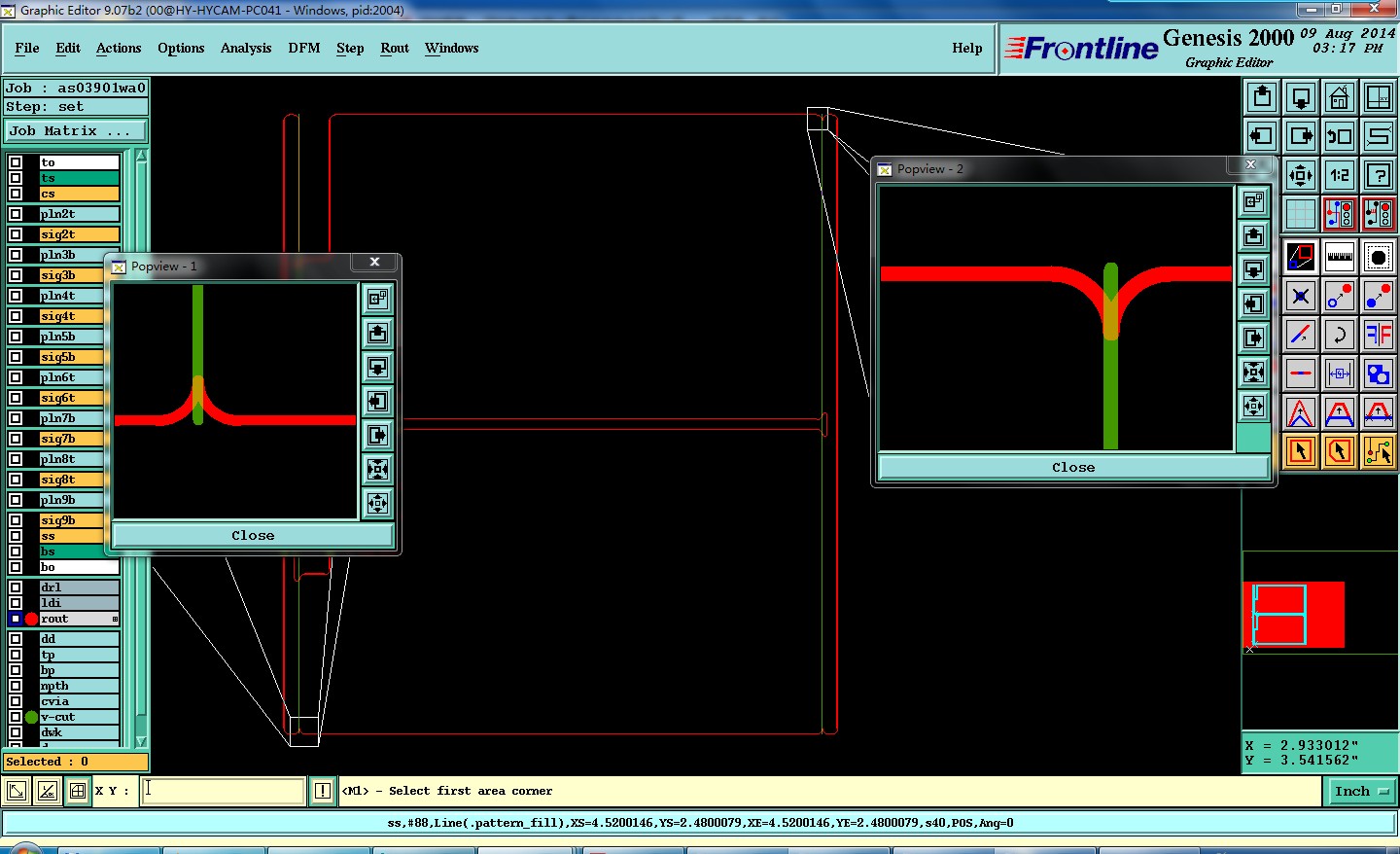This screenshot has width=1400, height=854.
Task: Click Close button in Popview - 2
Action: click(1074, 467)
